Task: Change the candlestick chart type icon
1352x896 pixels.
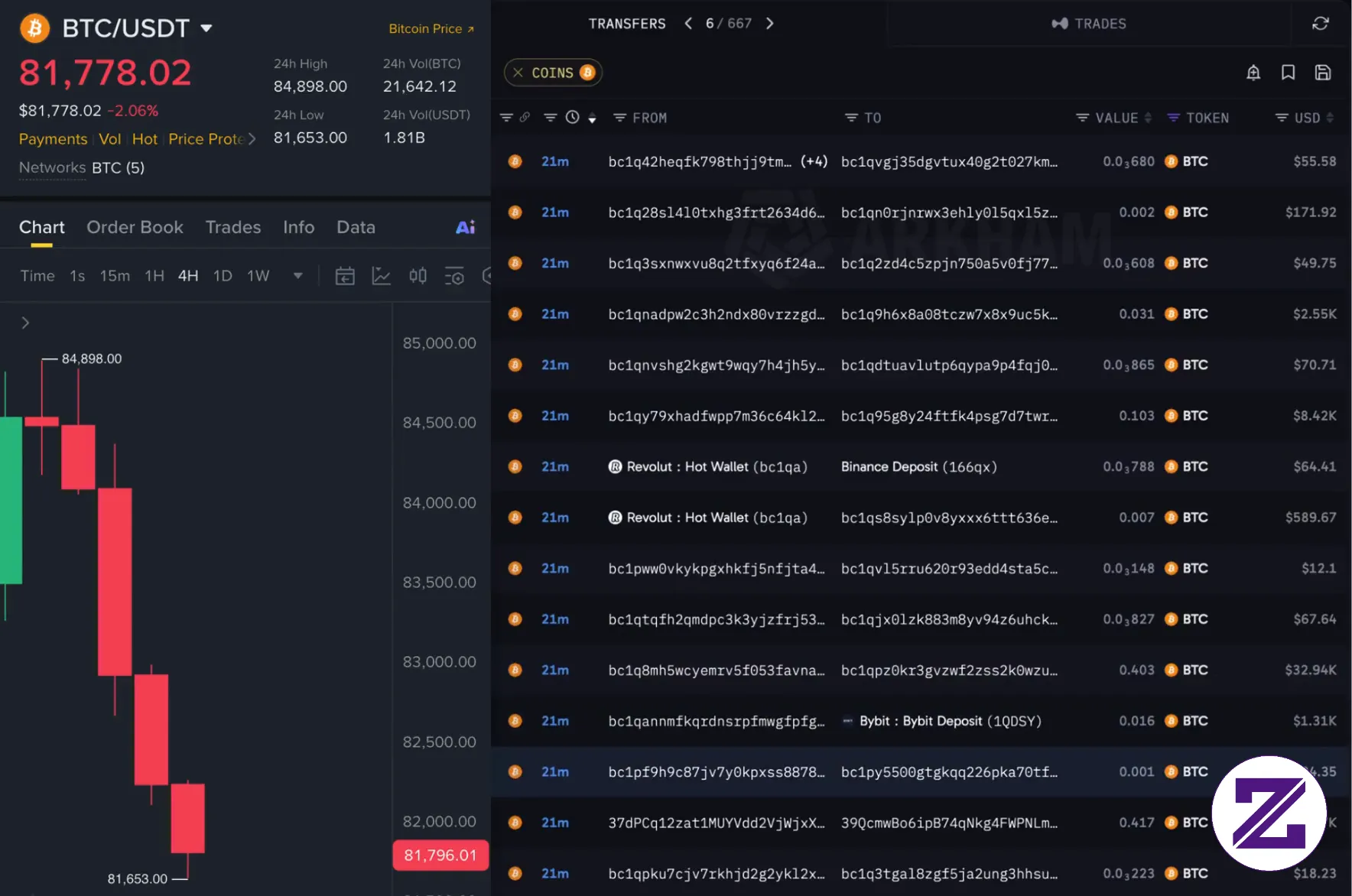Action: [418, 276]
